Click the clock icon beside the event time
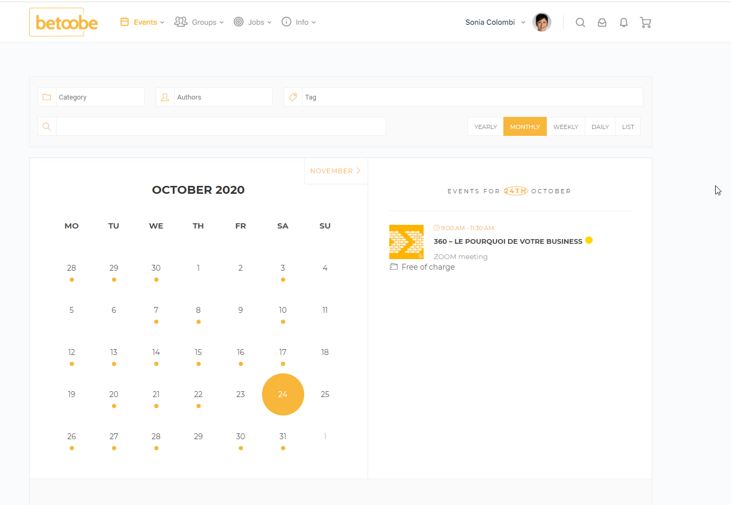The height and width of the screenshot is (505, 731). 436,228
